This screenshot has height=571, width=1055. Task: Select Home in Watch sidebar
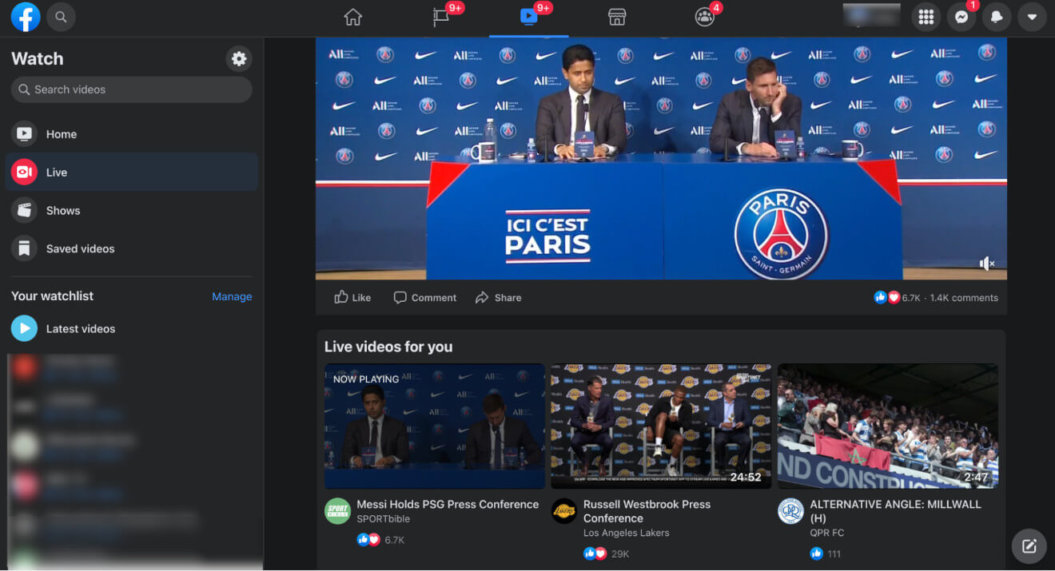click(131, 134)
